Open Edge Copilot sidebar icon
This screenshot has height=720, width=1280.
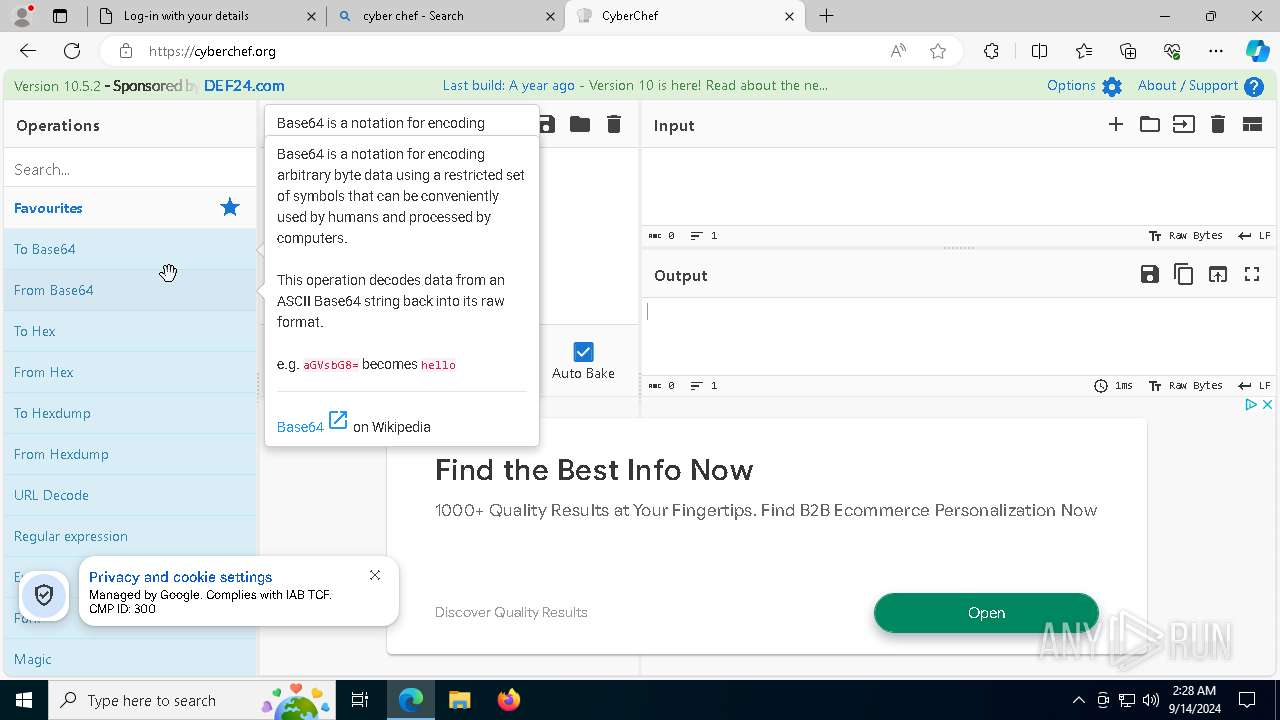(x=1257, y=51)
